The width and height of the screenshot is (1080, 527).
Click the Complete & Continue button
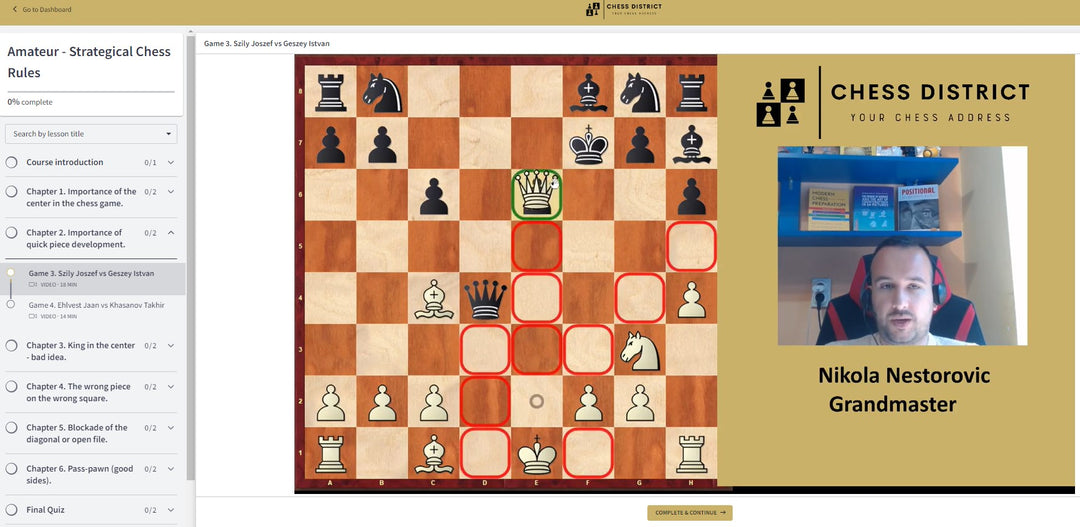(689, 513)
